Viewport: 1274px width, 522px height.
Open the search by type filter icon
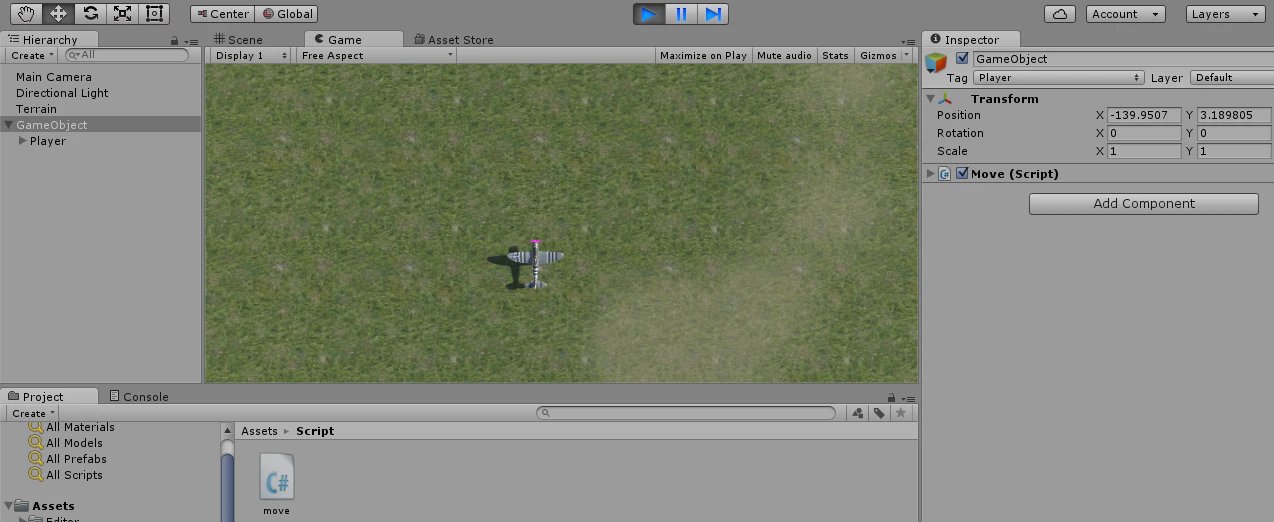click(x=858, y=413)
